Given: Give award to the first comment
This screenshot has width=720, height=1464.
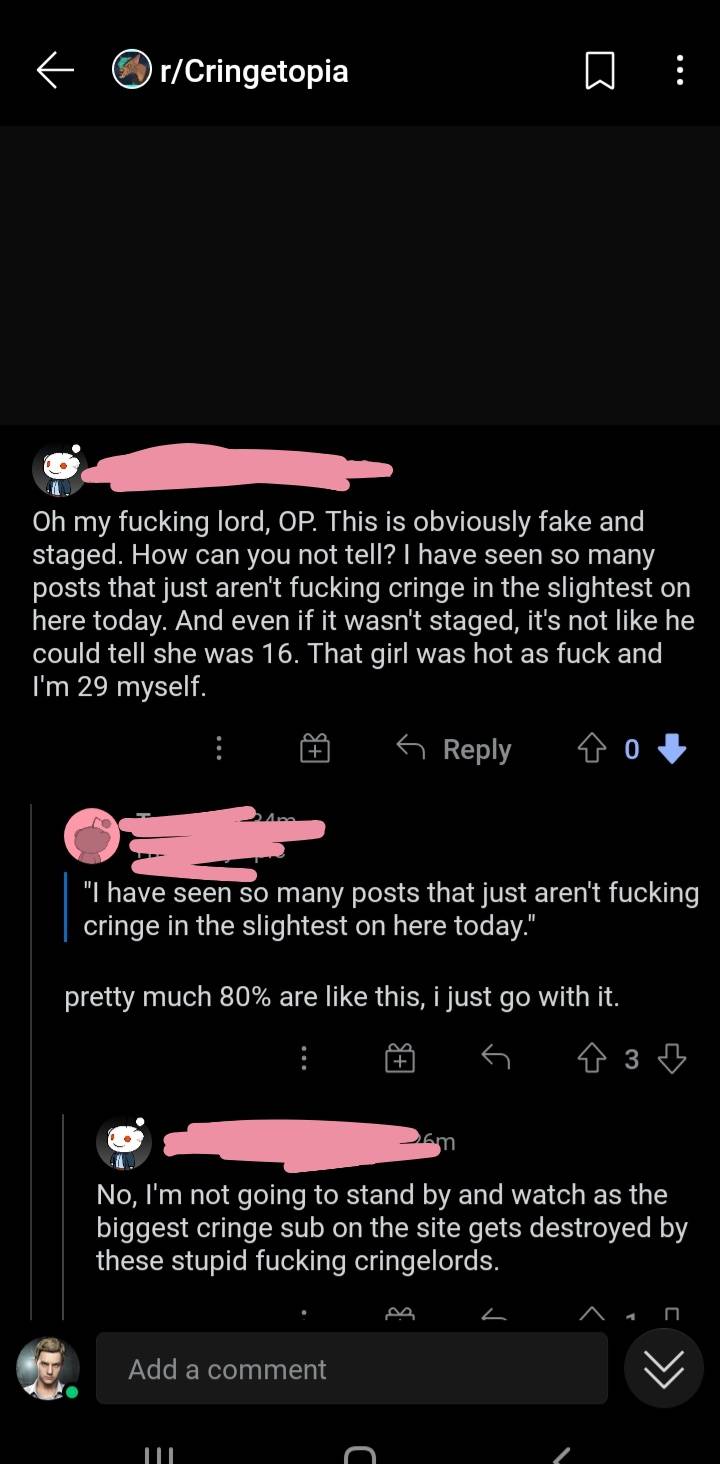Looking at the screenshot, I should [315, 749].
